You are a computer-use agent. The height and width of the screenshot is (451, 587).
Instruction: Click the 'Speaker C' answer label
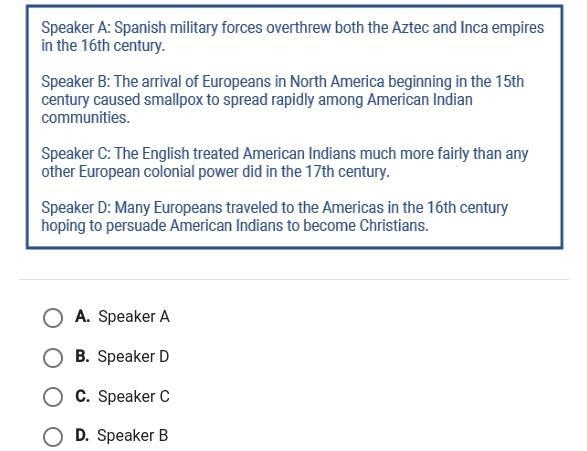tap(134, 396)
